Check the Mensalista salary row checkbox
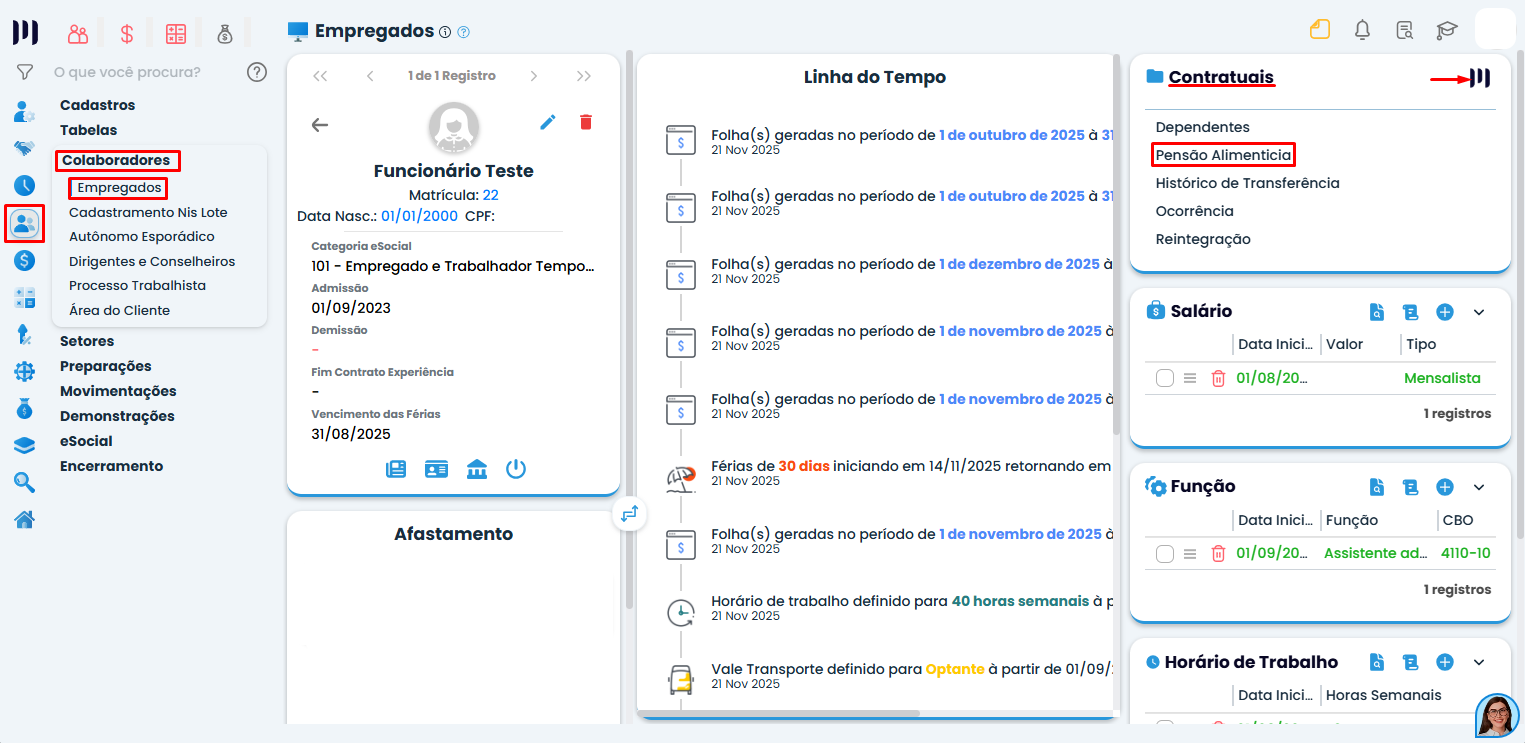The image size is (1525, 743). (1165, 378)
